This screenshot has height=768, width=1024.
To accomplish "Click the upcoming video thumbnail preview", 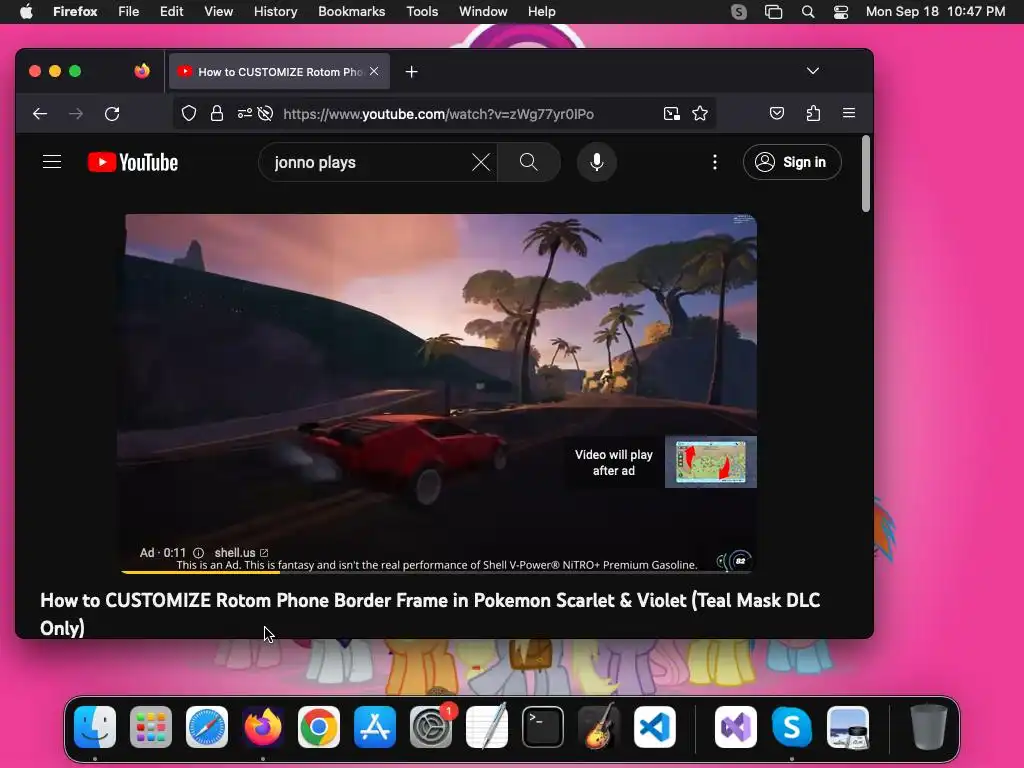I will tap(711, 462).
